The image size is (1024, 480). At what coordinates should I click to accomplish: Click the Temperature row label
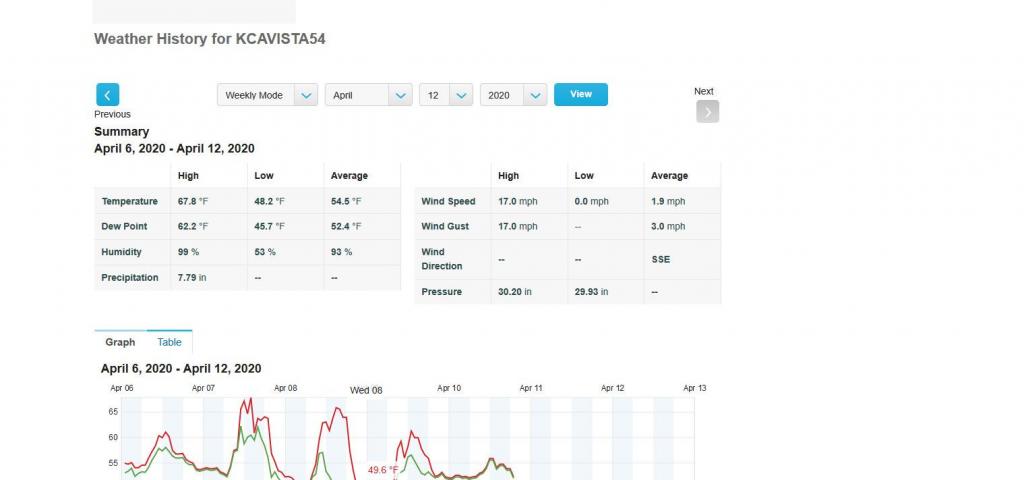click(x=129, y=201)
